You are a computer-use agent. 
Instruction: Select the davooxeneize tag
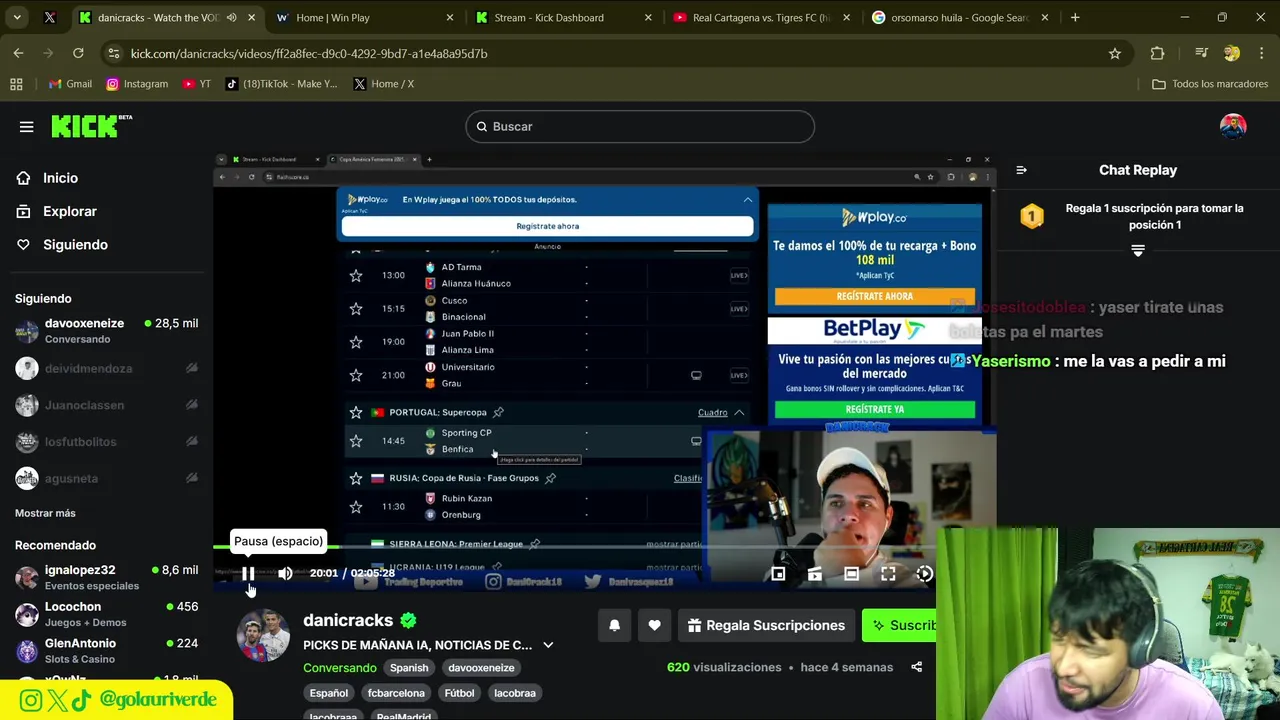click(481, 668)
